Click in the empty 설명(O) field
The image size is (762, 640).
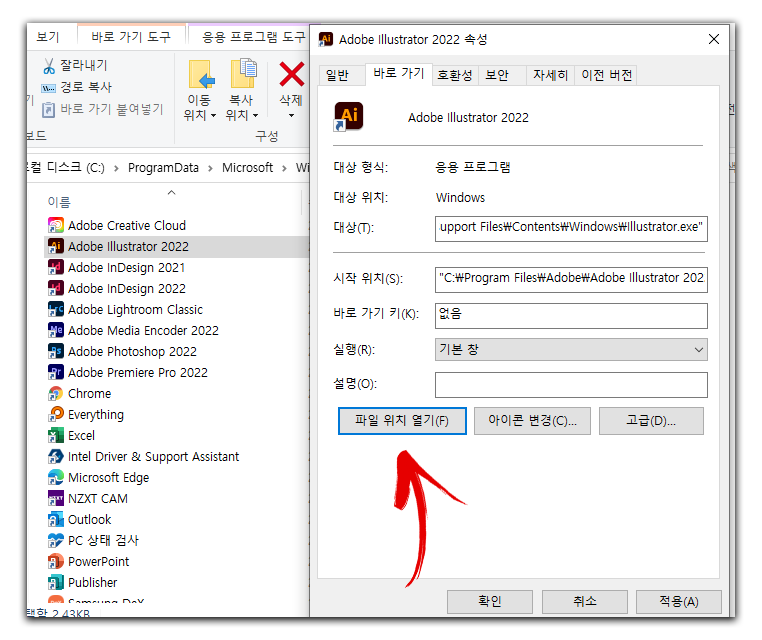coord(571,385)
